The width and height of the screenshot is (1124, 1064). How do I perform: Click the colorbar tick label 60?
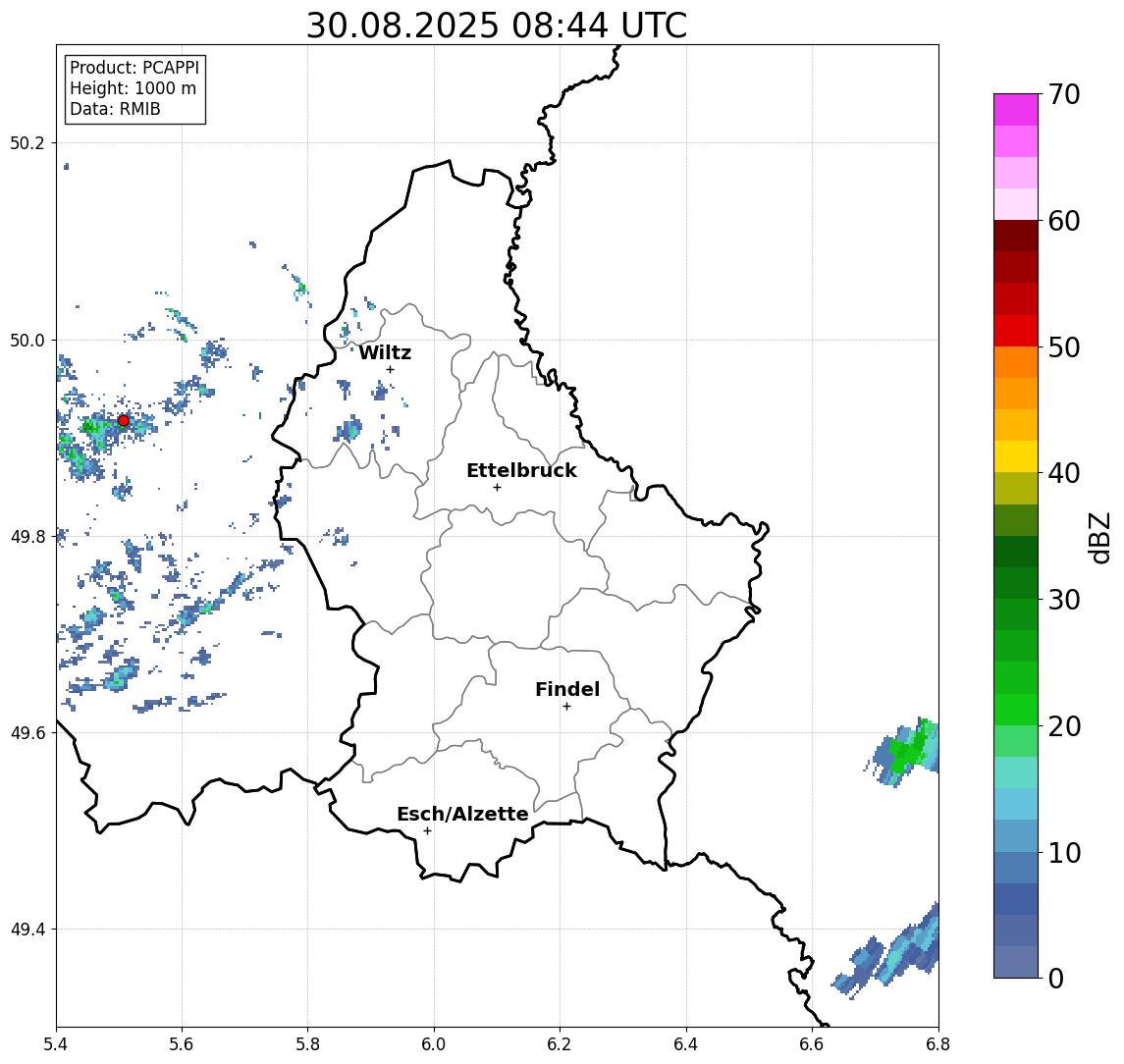click(1064, 221)
